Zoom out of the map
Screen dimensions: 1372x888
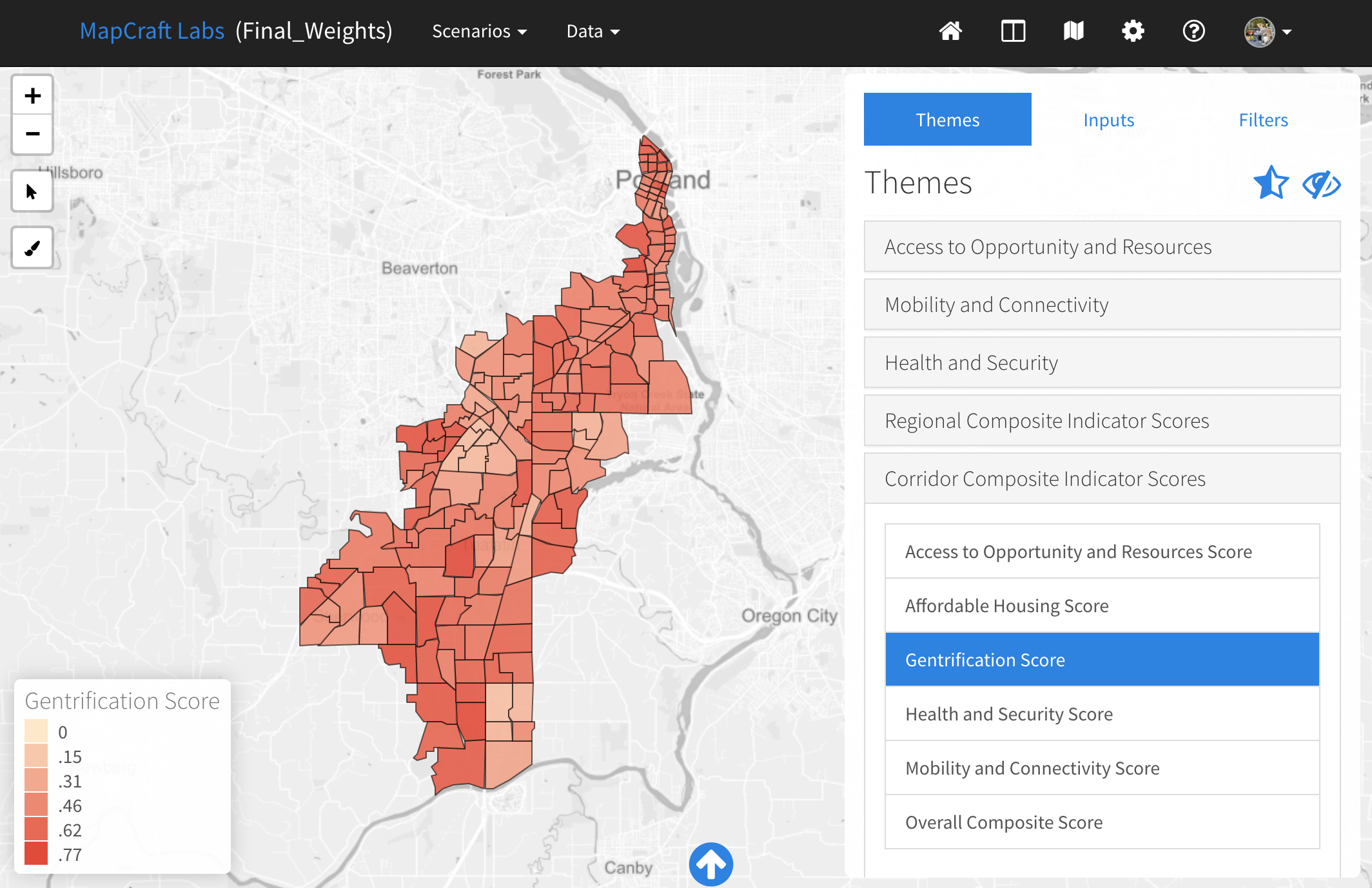32,134
